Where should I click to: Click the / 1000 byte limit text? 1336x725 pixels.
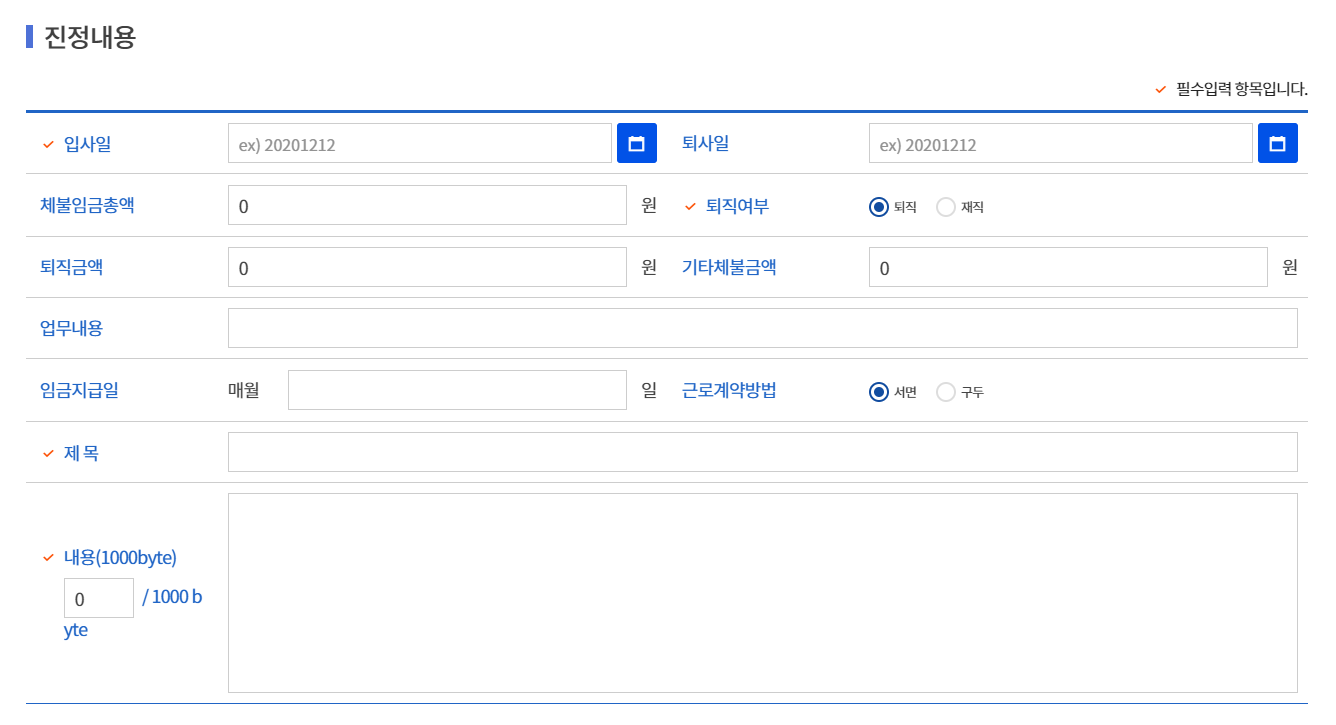click(172, 597)
